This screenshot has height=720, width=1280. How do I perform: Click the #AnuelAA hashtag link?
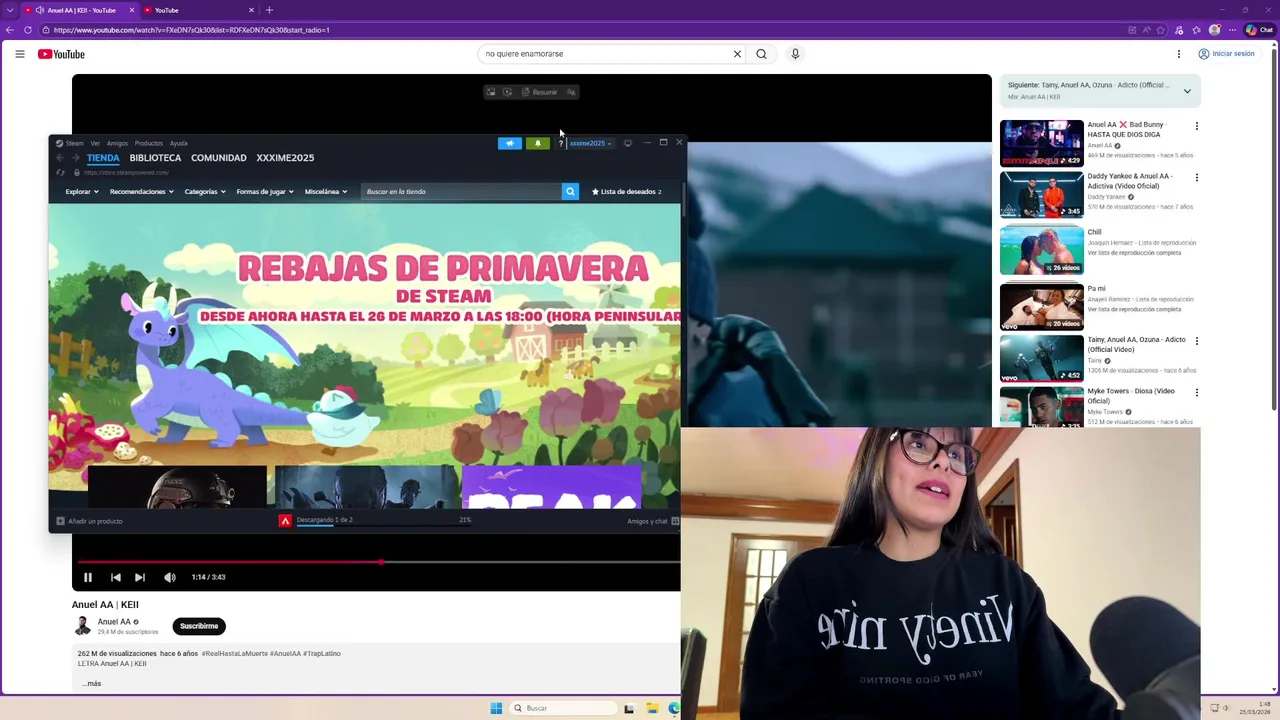tap(285, 654)
